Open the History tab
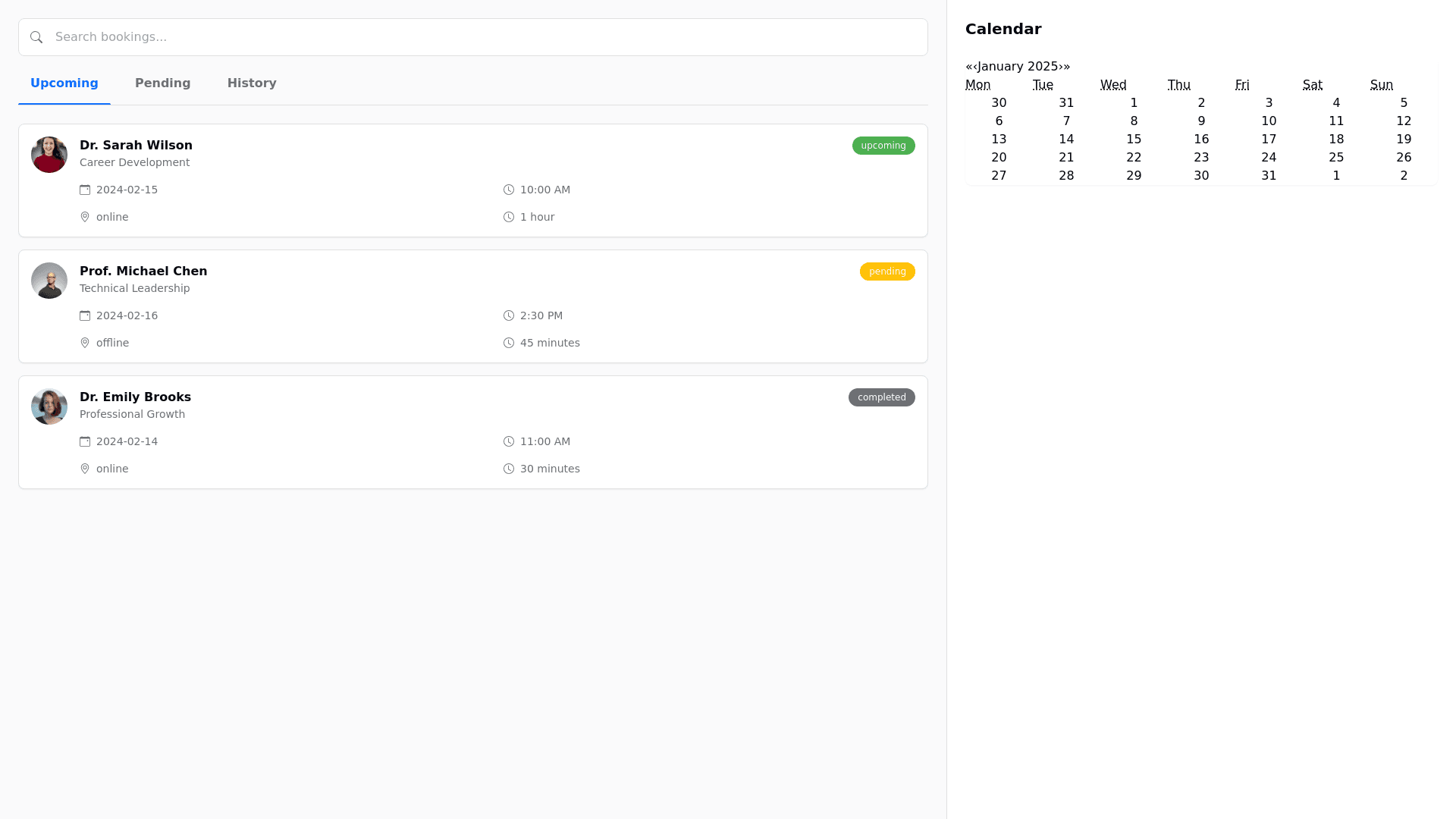This screenshot has height=819, width=1456. 252,83
